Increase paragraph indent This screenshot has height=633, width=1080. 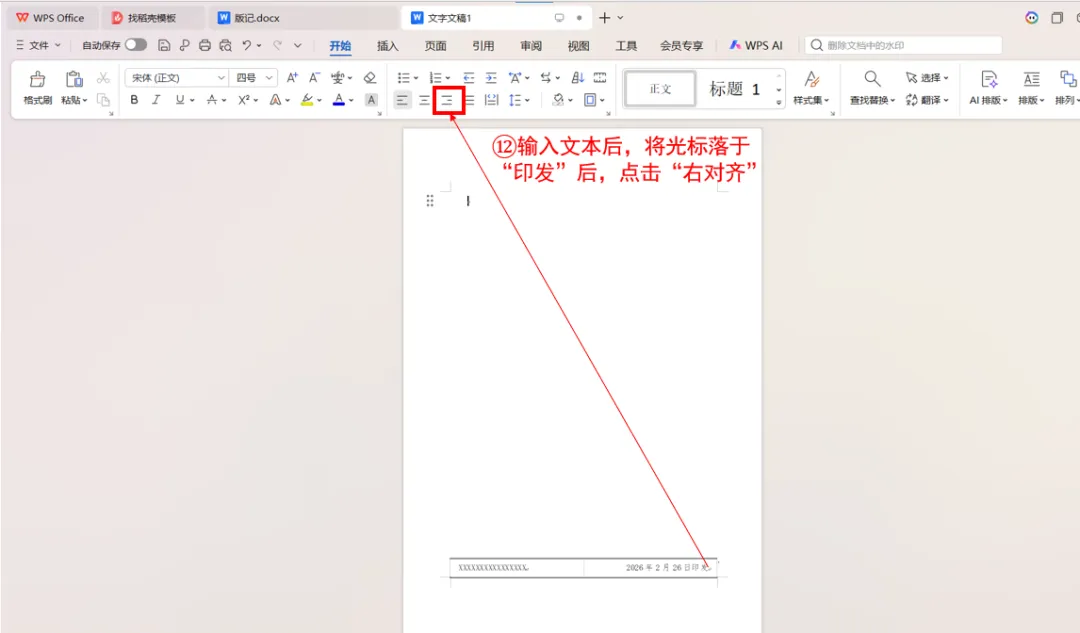point(491,78)
